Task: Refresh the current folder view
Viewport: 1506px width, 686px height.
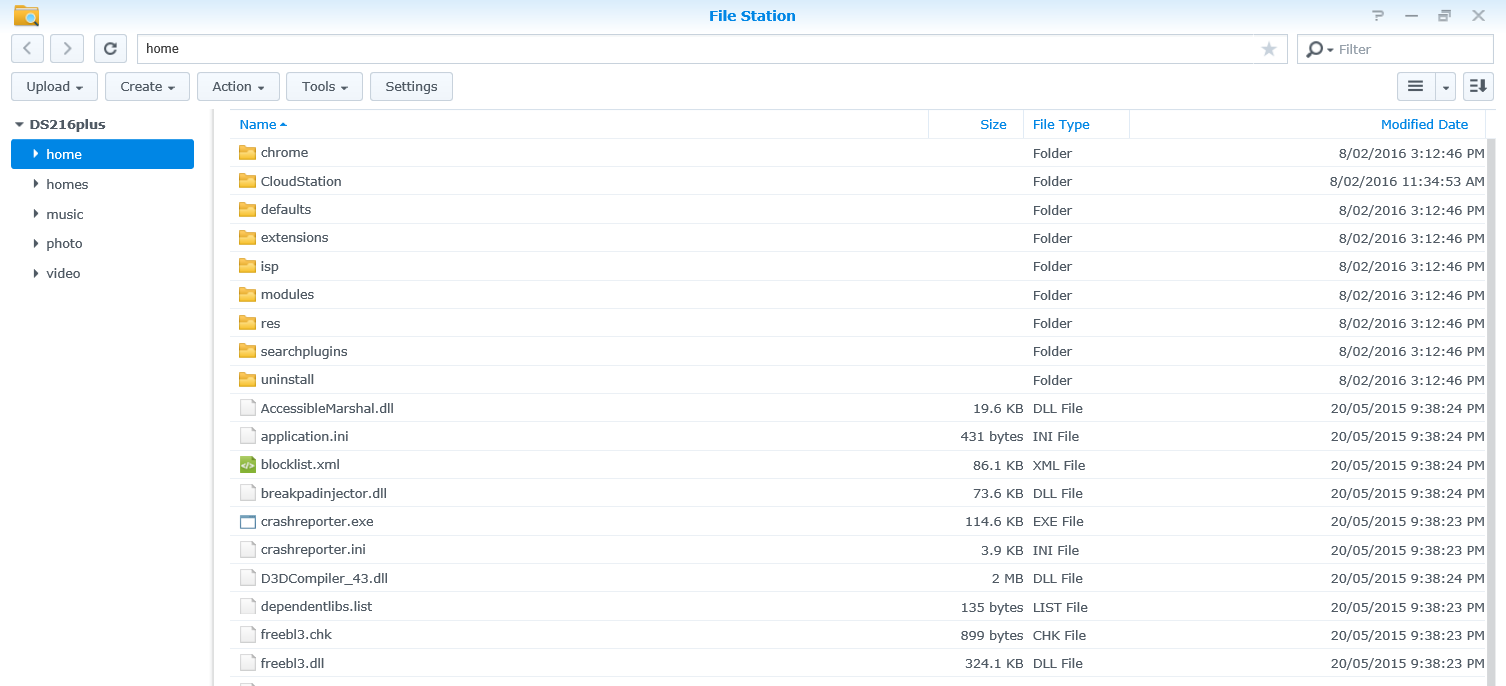Action: click(110, 48)
